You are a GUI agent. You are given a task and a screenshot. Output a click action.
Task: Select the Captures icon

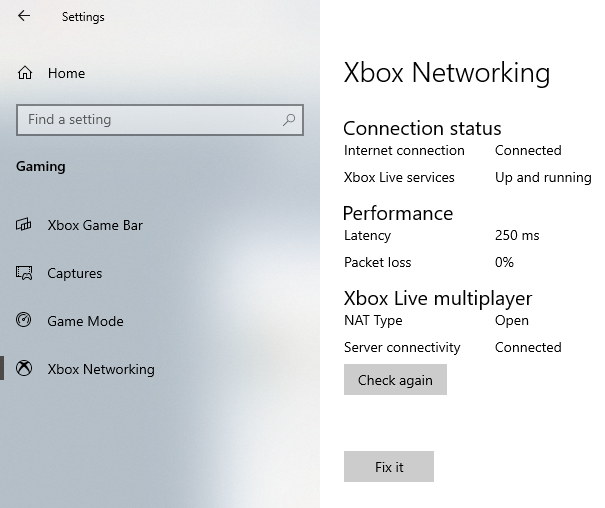(x=24, y=273)
